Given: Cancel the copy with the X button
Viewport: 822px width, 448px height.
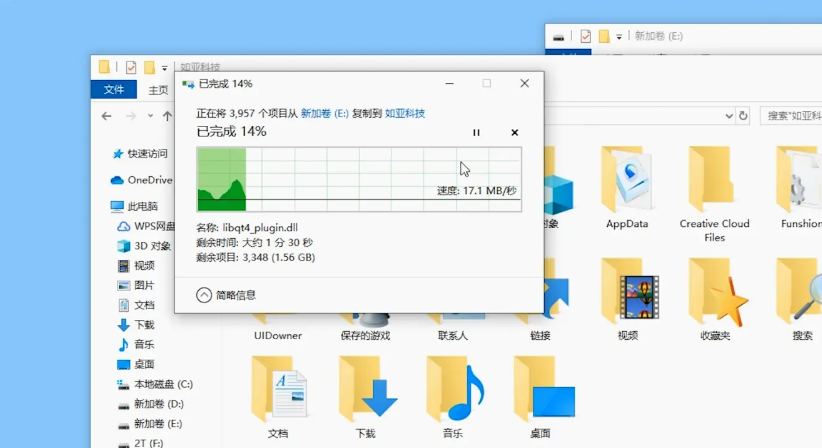Looking at the screenshot, I should tap(514, 132).
